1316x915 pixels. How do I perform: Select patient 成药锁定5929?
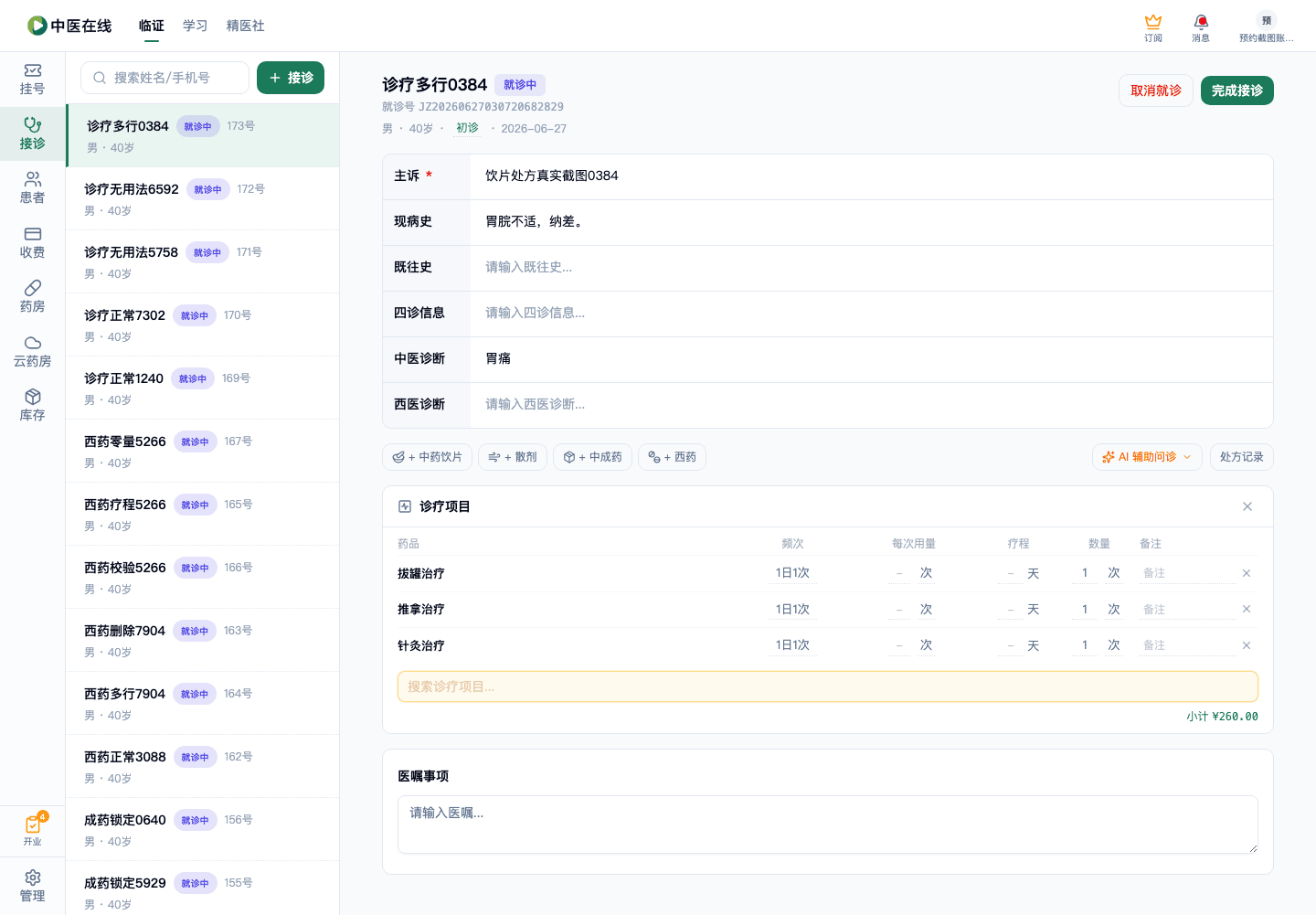point(202,888)
